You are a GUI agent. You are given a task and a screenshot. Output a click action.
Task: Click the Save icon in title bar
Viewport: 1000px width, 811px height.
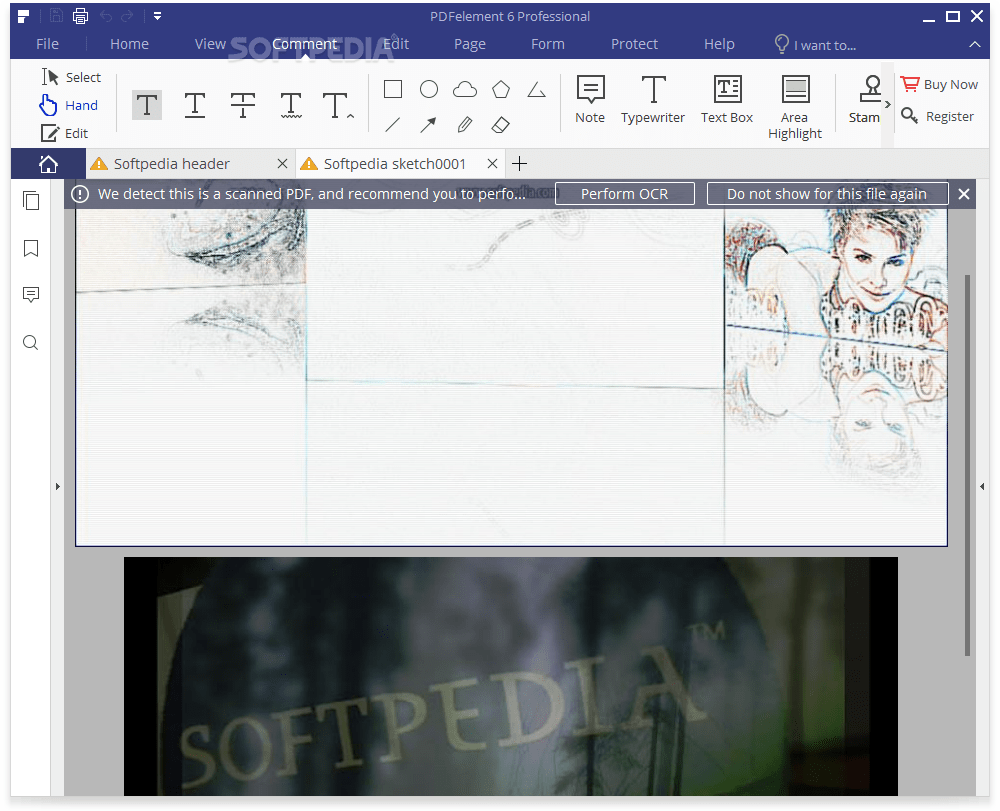pos(56,16)
